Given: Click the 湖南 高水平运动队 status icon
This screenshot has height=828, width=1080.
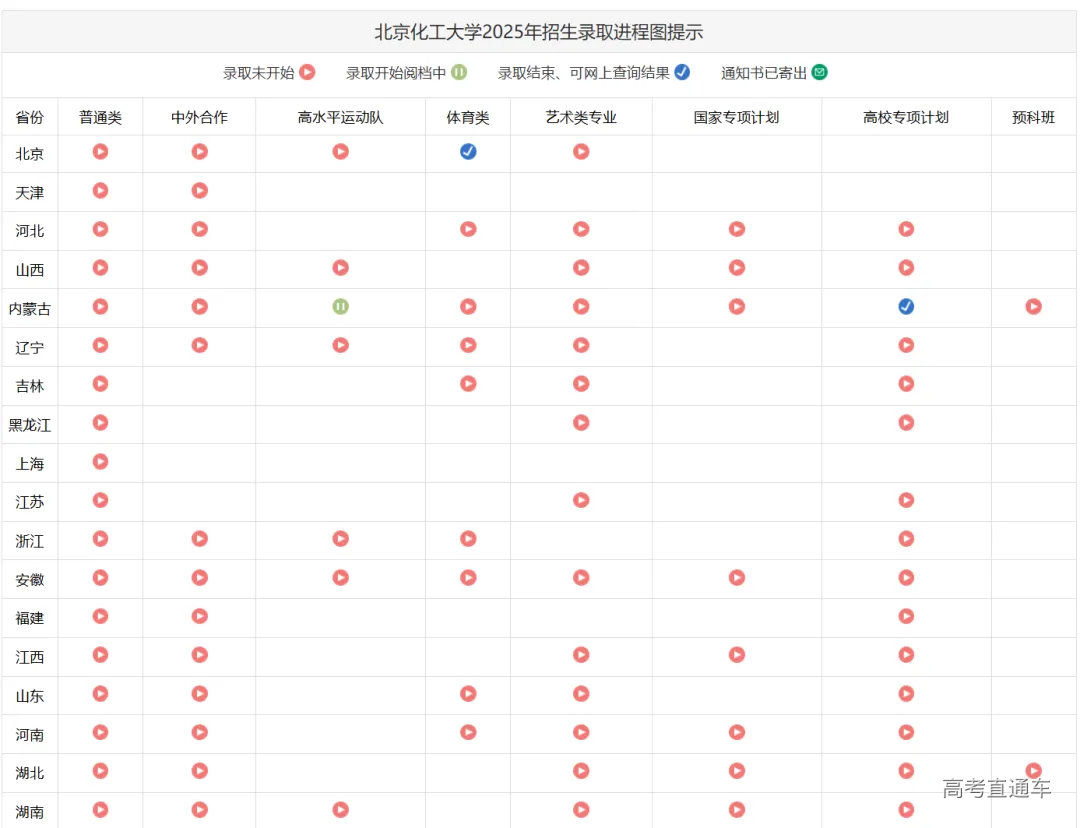Looking at the screenshot, I should pos(340,809).
